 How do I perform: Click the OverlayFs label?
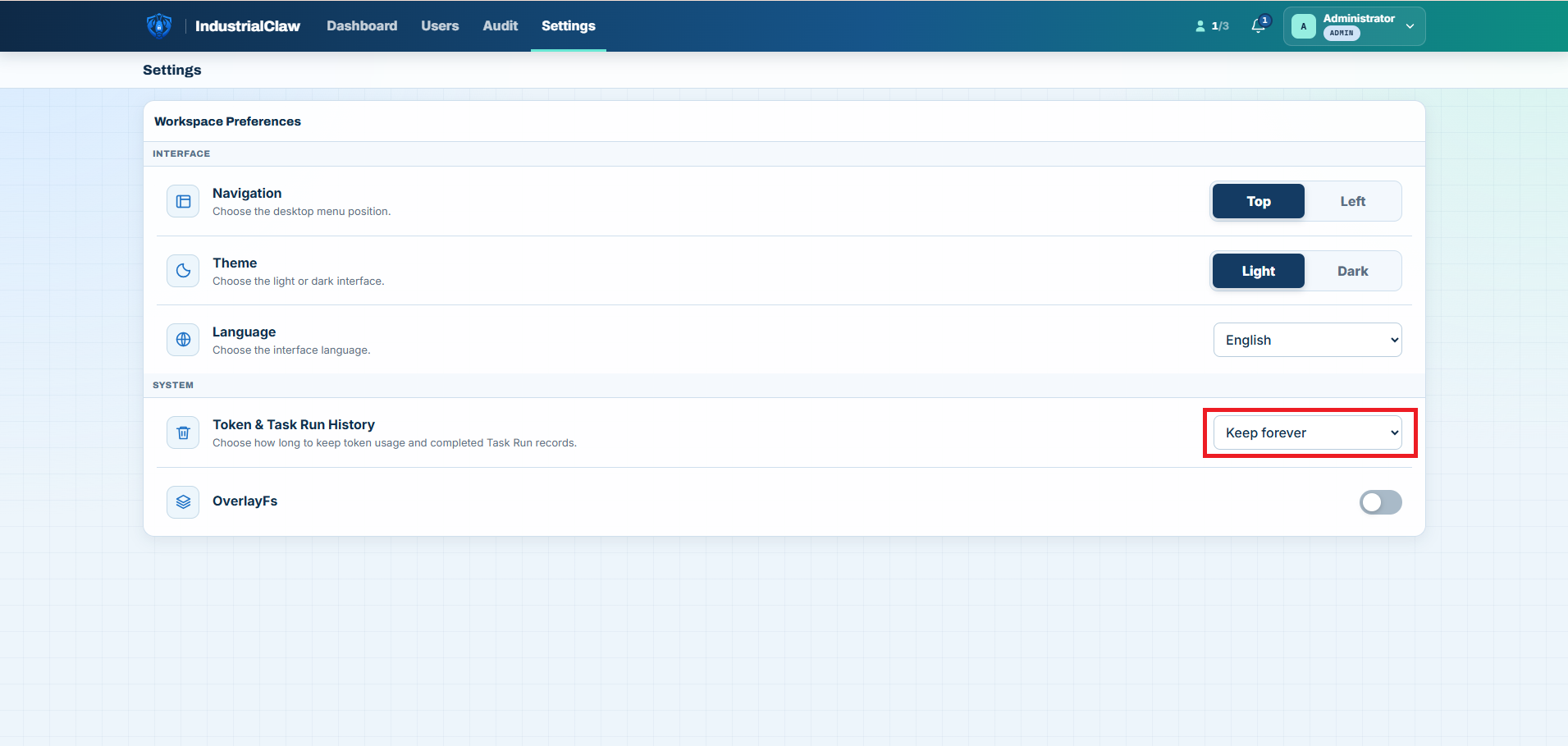(245, 501)
